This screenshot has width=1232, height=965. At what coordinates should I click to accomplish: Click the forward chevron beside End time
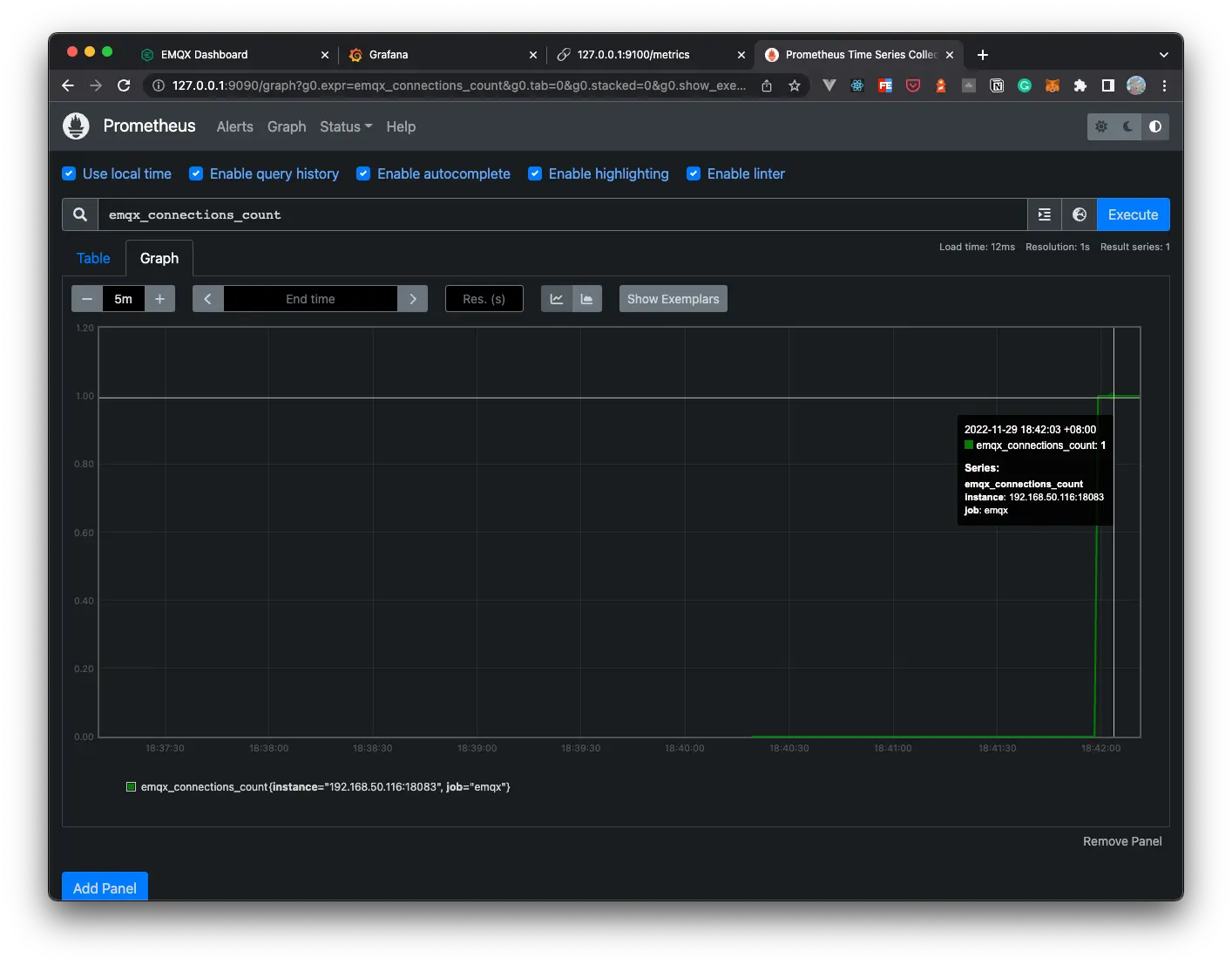click(413, 298)
